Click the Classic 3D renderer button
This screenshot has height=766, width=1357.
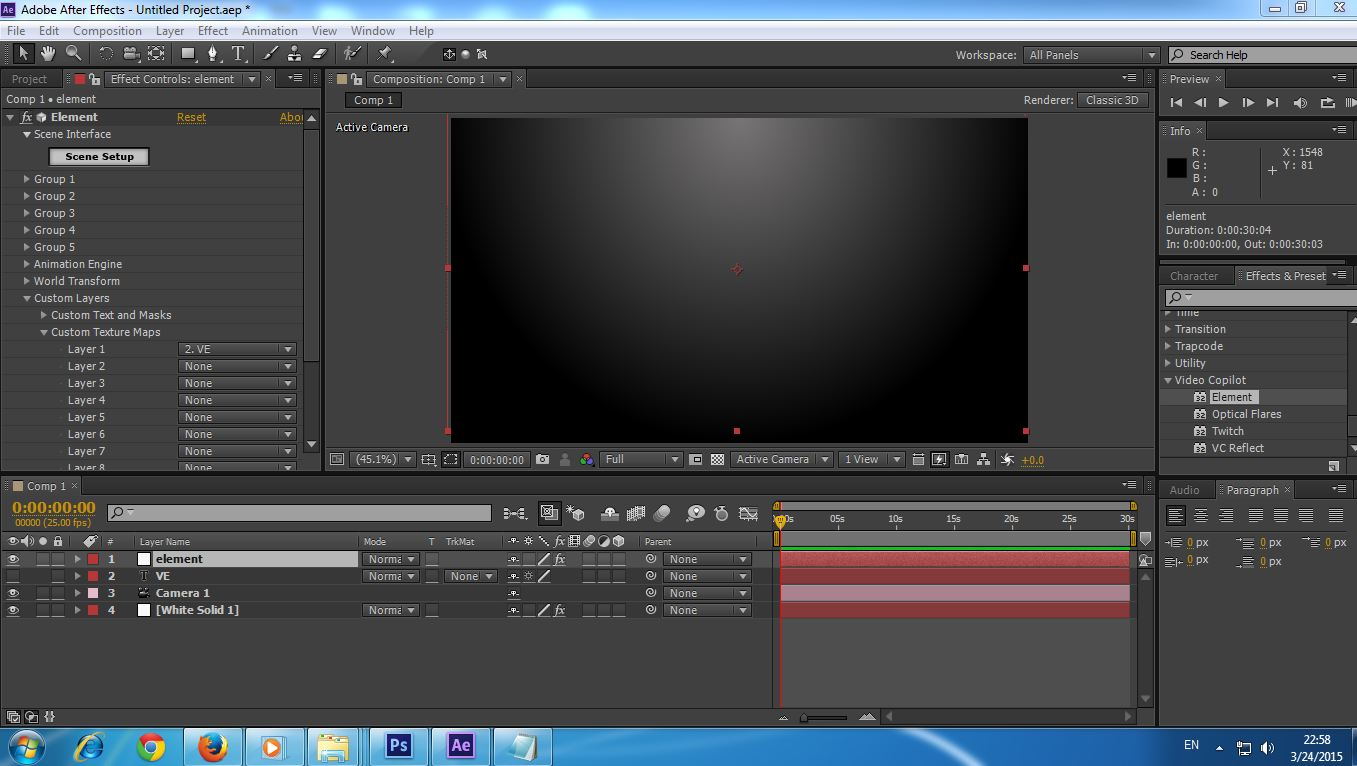[1112, 100]
